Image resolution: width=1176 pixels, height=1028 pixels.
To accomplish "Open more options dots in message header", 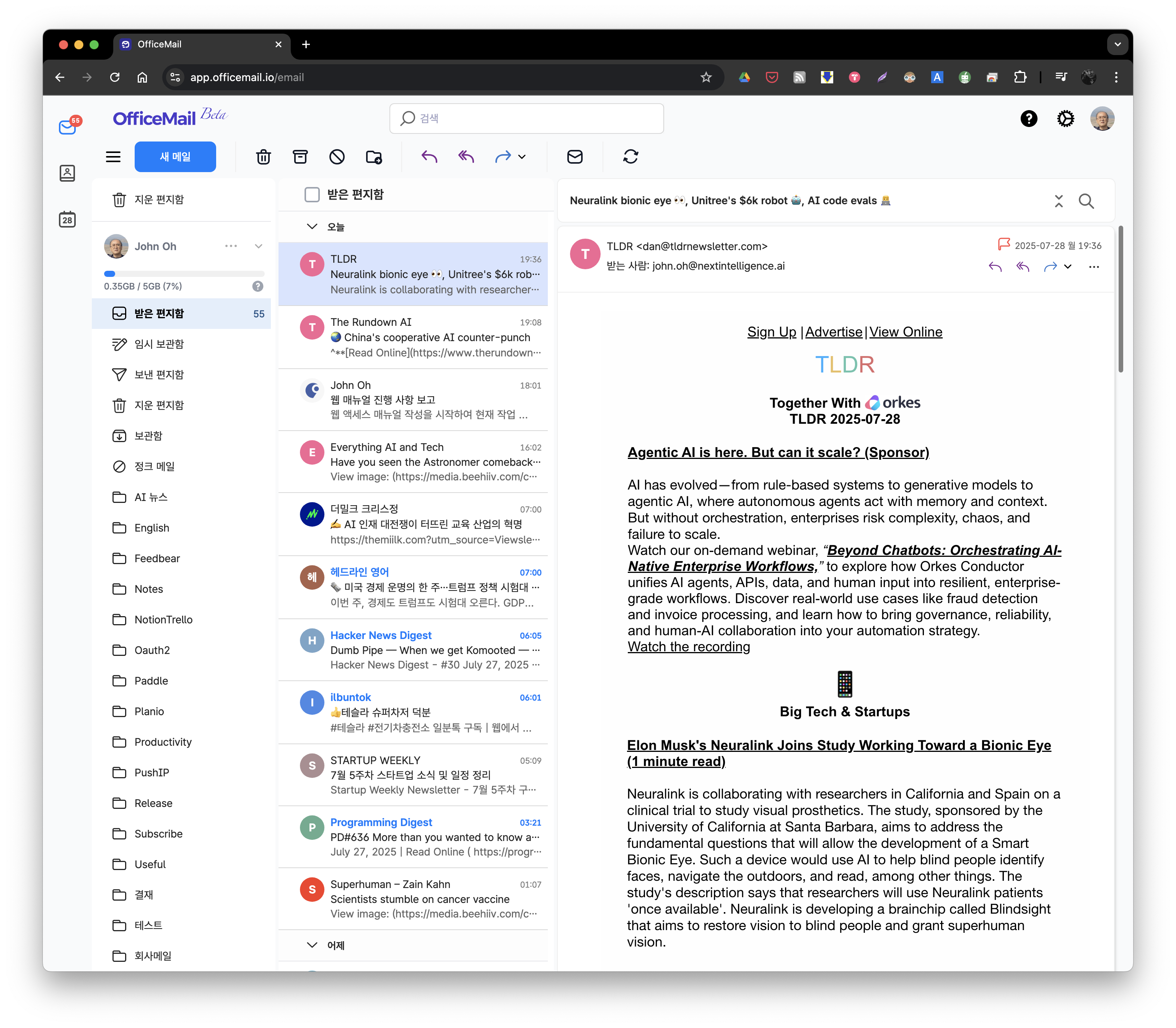I will point(1094,267).
